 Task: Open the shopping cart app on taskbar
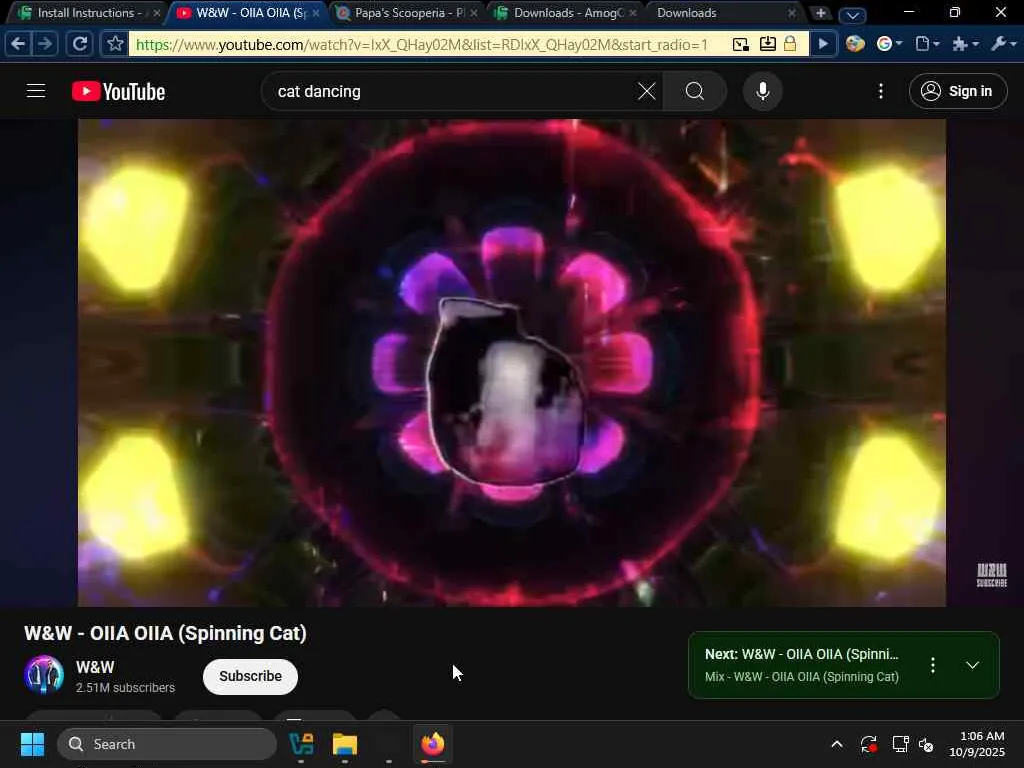coord(301,744)
